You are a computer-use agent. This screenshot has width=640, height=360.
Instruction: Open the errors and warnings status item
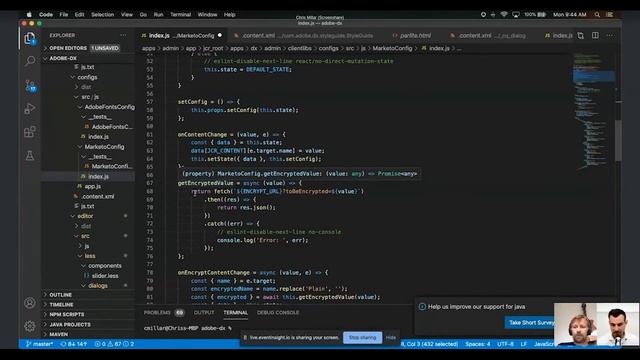coord(114,344)
